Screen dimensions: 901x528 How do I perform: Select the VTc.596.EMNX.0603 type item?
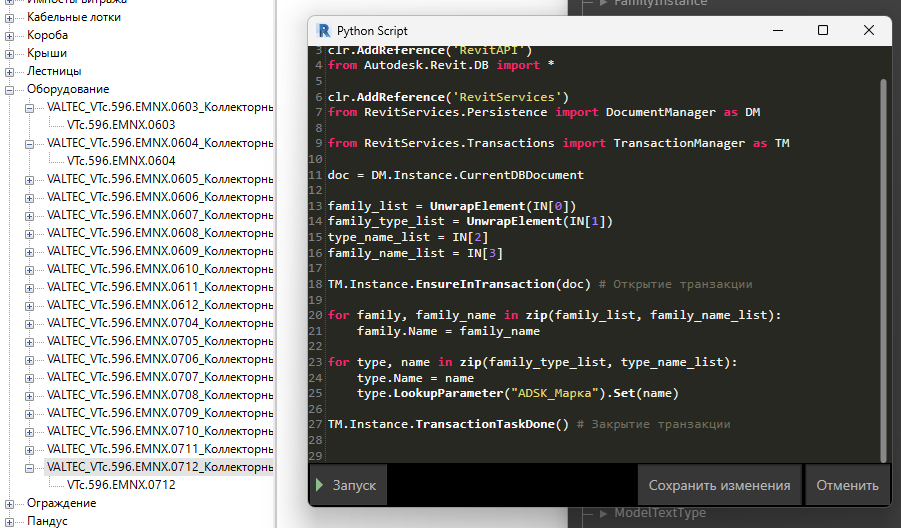click(x=121, y=125)
